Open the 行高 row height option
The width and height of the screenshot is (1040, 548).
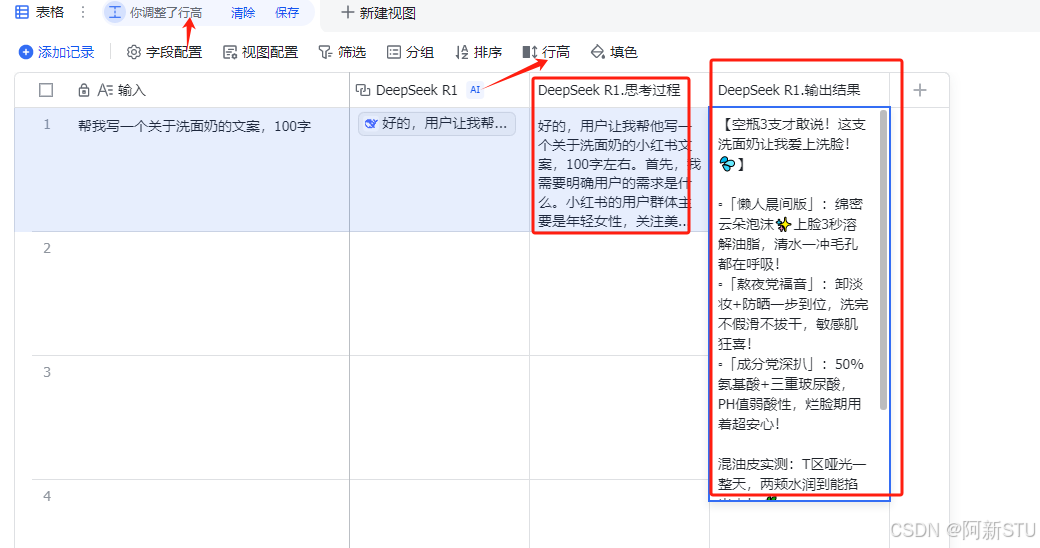[x=546, y=52]
